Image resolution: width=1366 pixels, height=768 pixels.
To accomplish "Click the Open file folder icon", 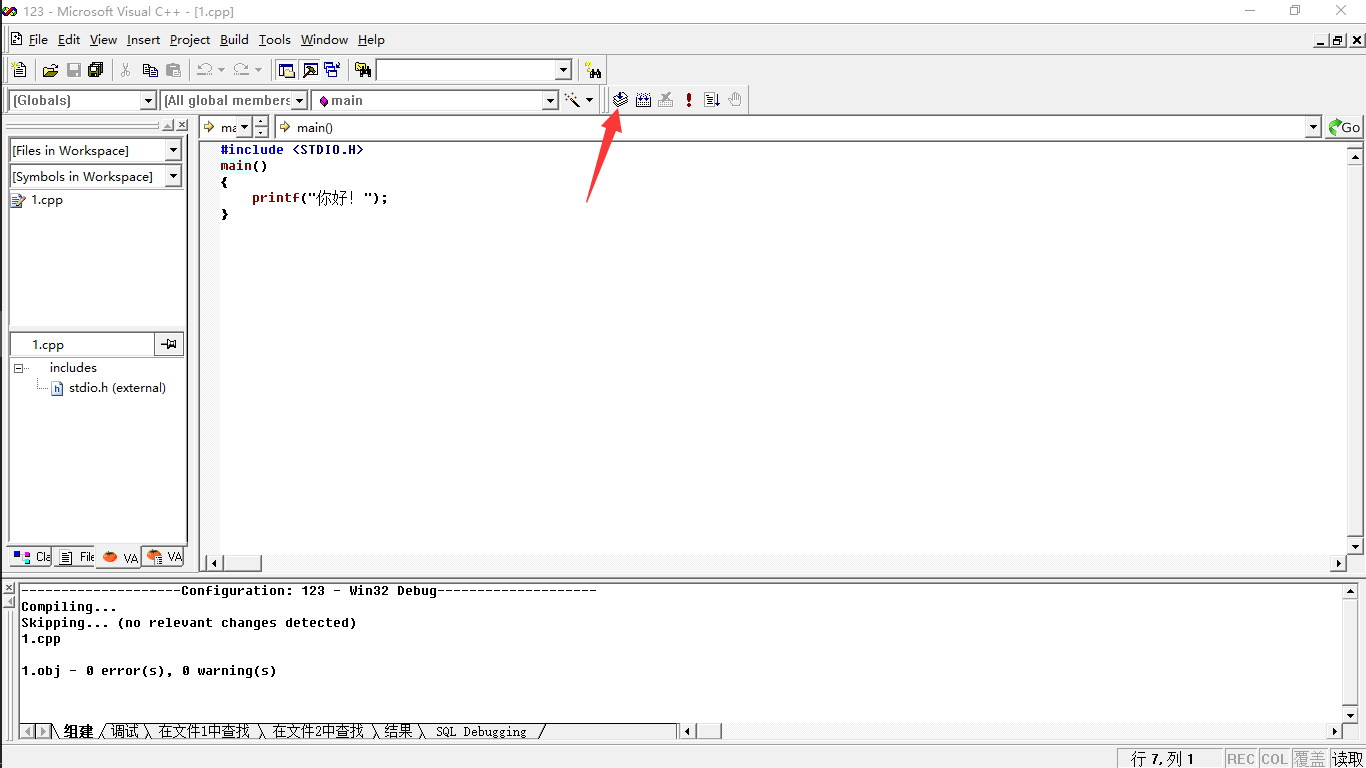I will pos(50,70).
